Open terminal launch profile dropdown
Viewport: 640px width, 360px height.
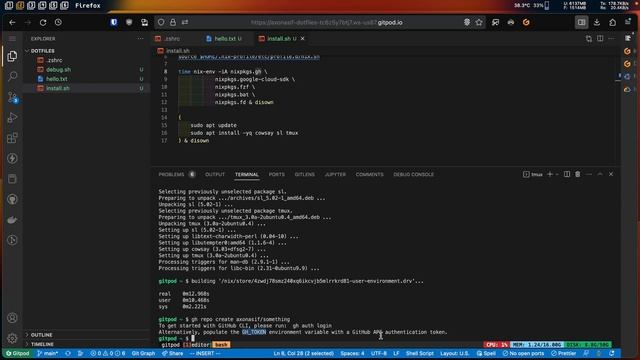[557, 174]
